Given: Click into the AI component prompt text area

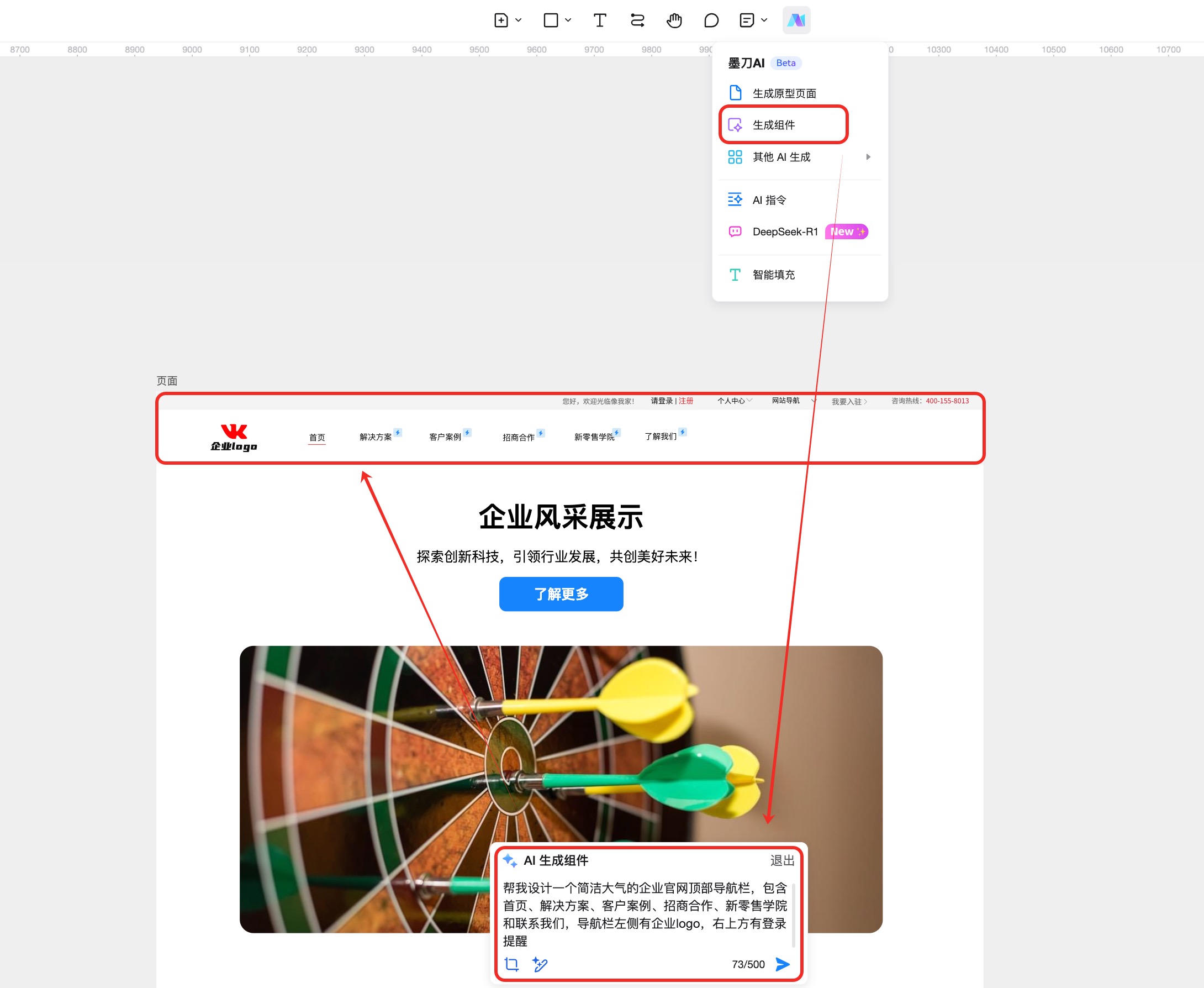Looking at the screenshot, I should [x=645, y=914].
